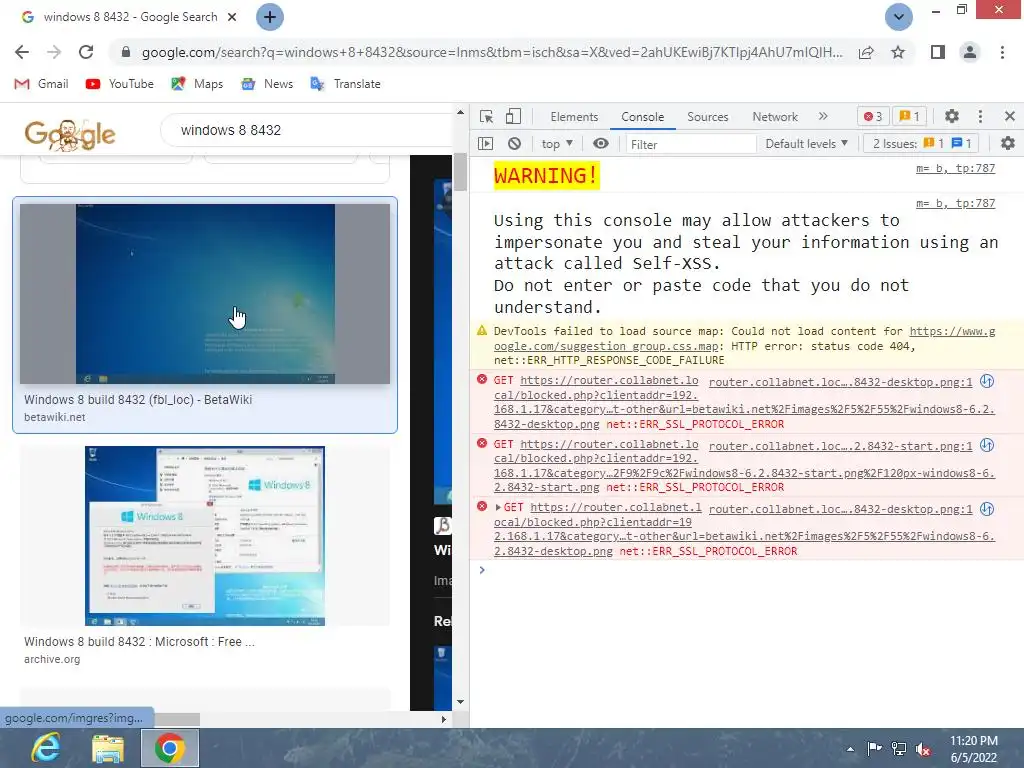This screenshot has width=1024, height=768.
Task: Open File Explorer from the taskbar
Action: pos(108,748)
